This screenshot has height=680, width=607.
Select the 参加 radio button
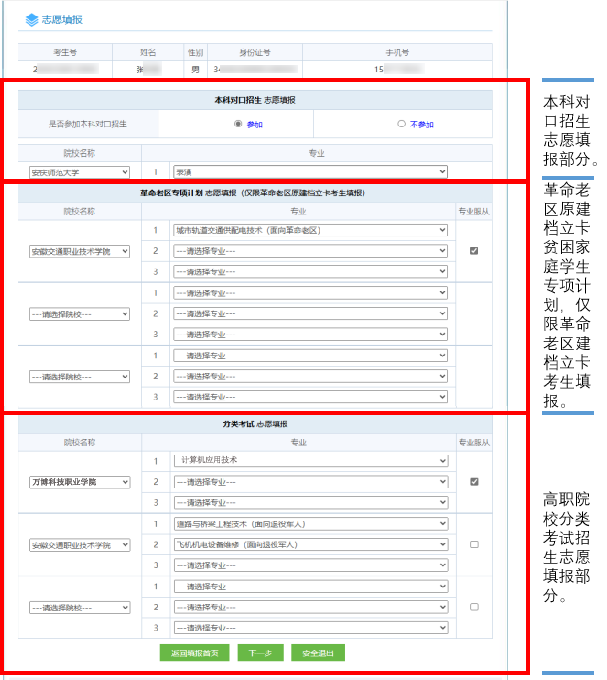pyautogui.click(x=237, y=125)
